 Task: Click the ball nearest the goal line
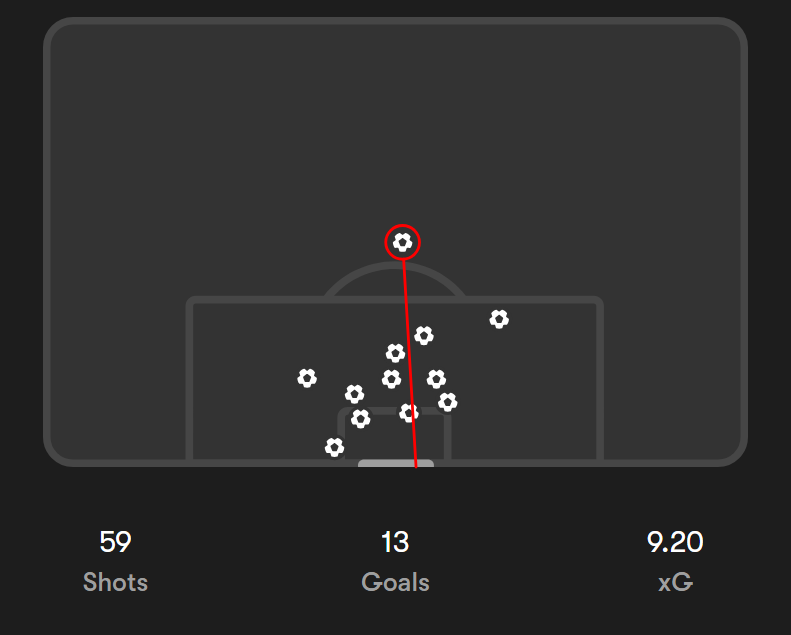(x=335, y=447)
